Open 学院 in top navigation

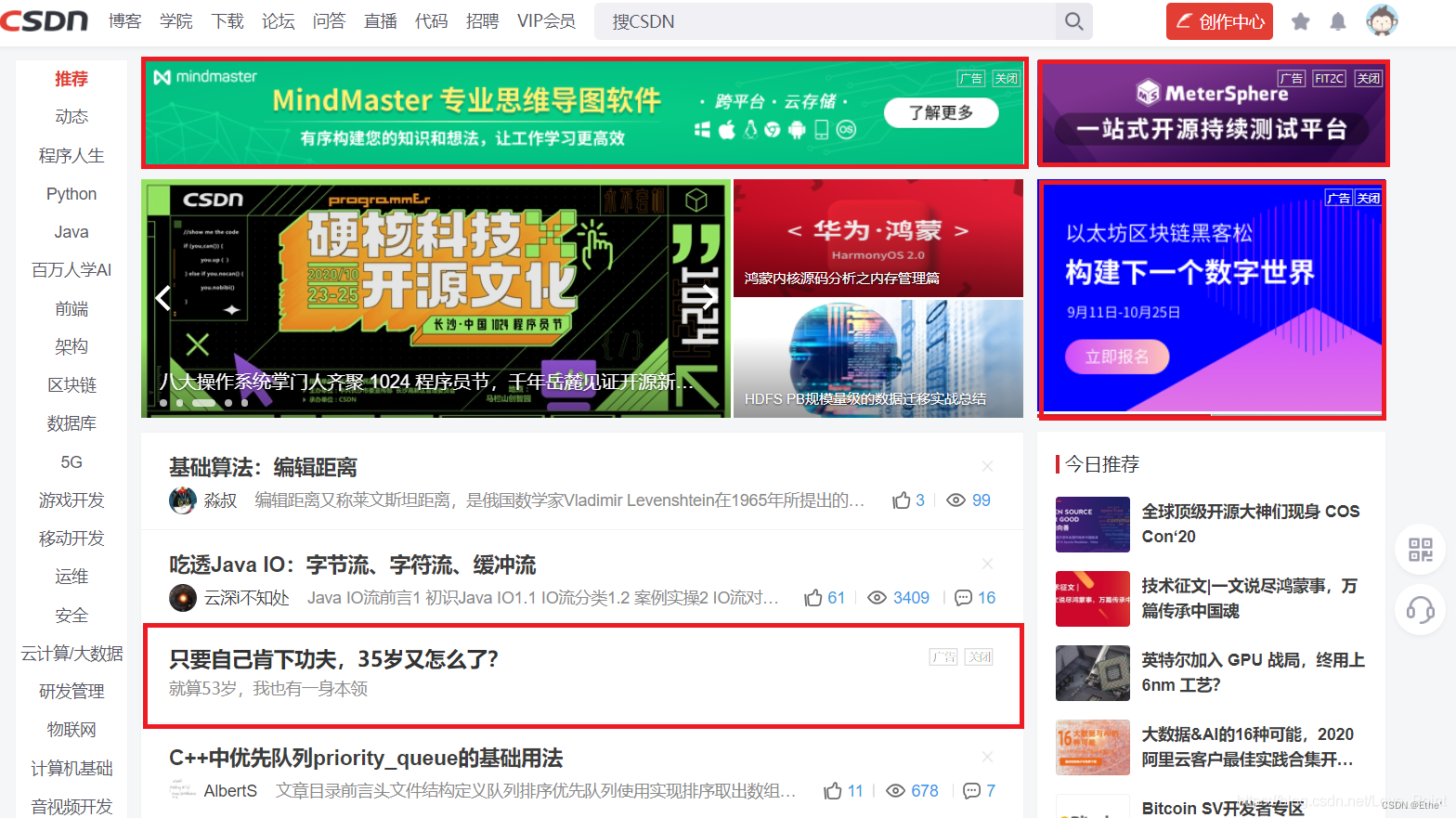pyautogui.click(x=176, y=20)
